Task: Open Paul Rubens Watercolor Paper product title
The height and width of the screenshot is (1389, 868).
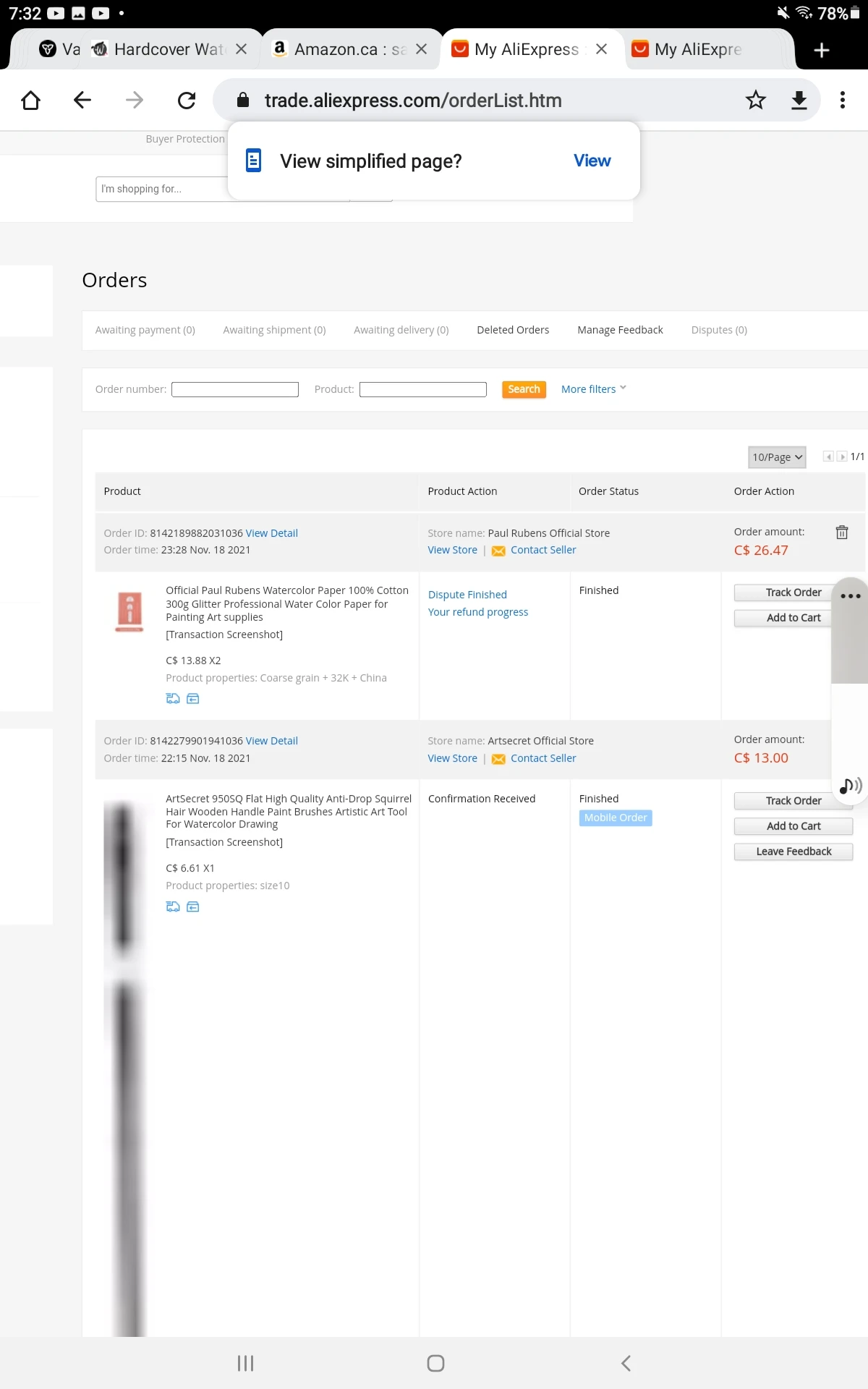Action: pyautogui.click(x=287, y=603)
